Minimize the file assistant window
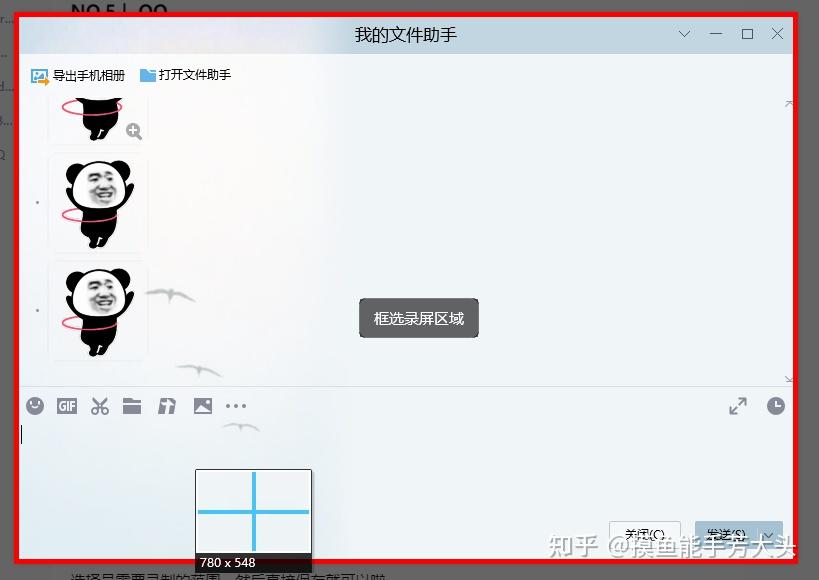 coord(716,34)
